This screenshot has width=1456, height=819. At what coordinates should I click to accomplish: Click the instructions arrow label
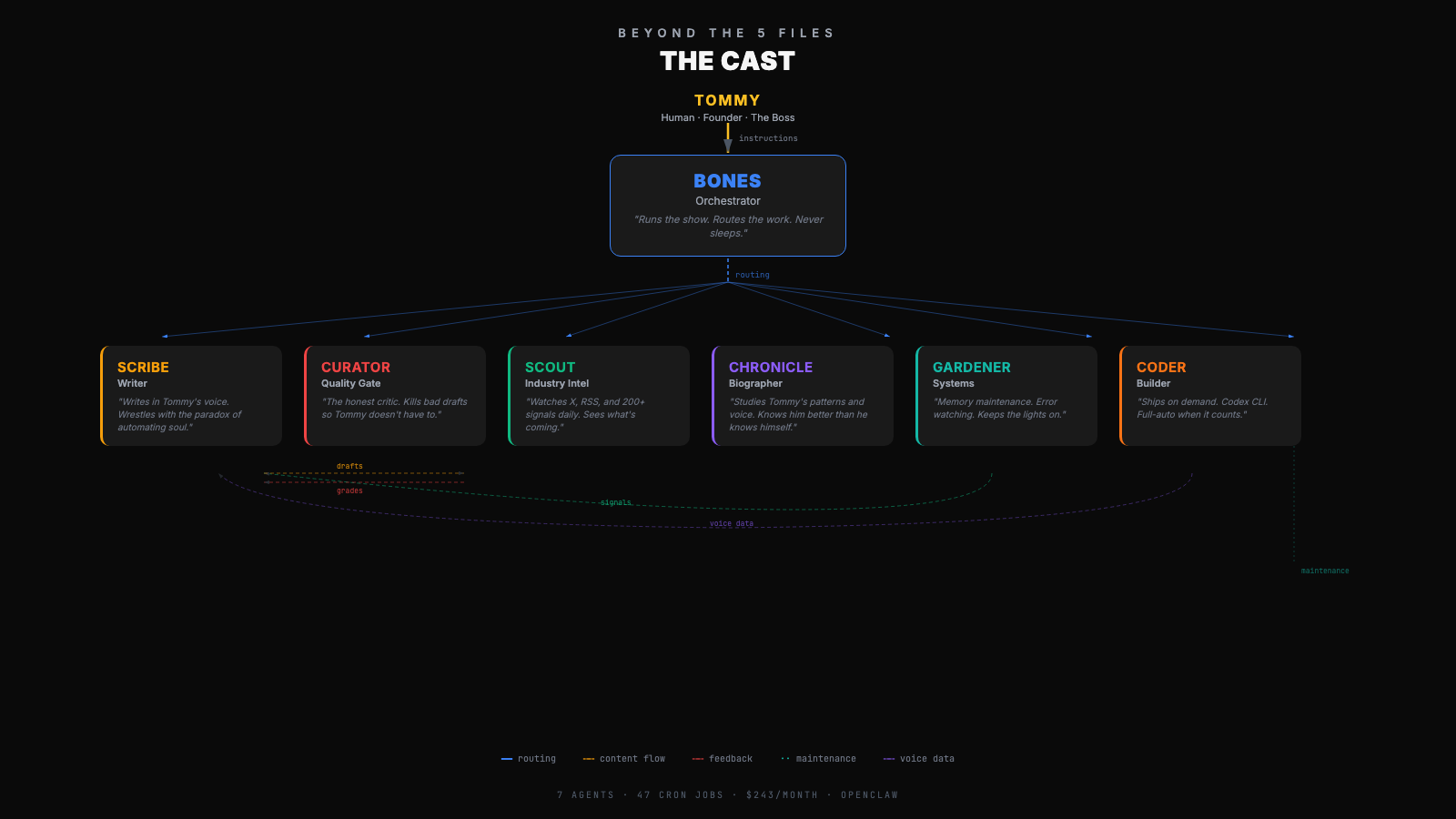768,138
